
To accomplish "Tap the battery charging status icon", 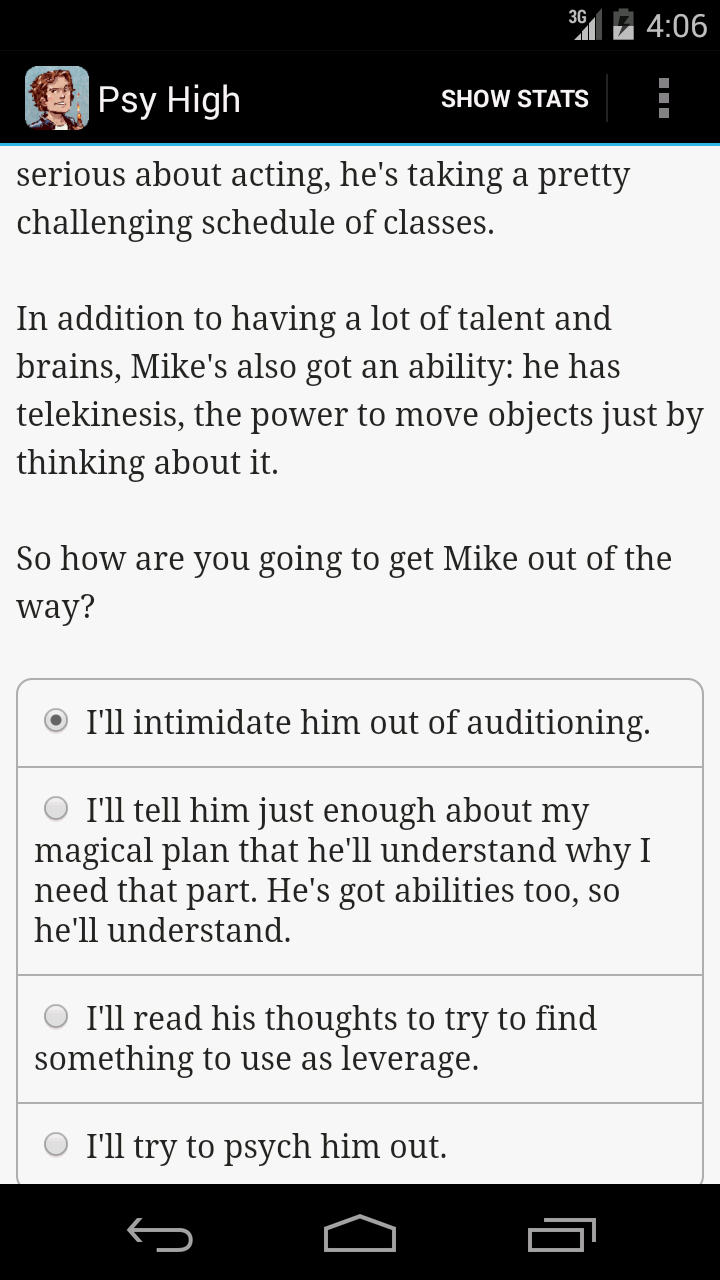I will coord(623,24).
